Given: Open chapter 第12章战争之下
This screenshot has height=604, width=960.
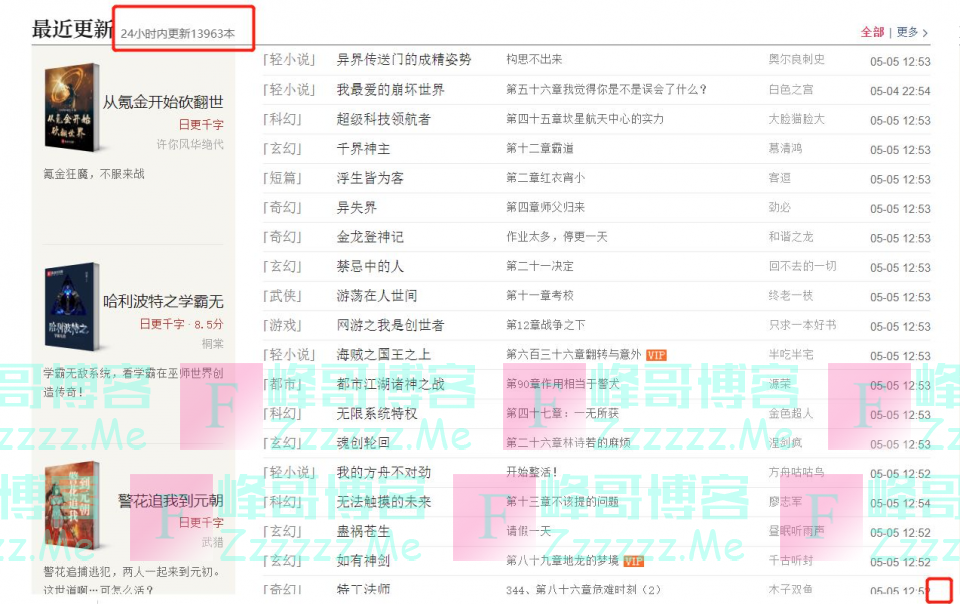Looking at the screenshot, I should point(545,325).
